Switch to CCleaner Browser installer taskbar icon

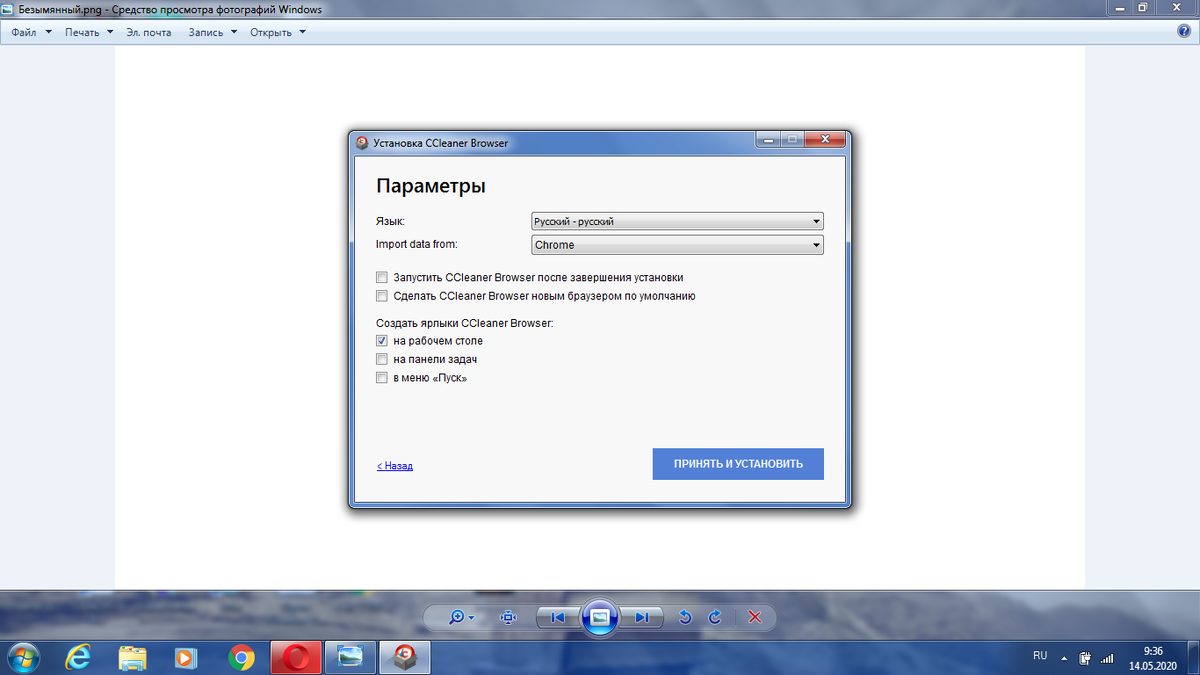pos(404,657)
